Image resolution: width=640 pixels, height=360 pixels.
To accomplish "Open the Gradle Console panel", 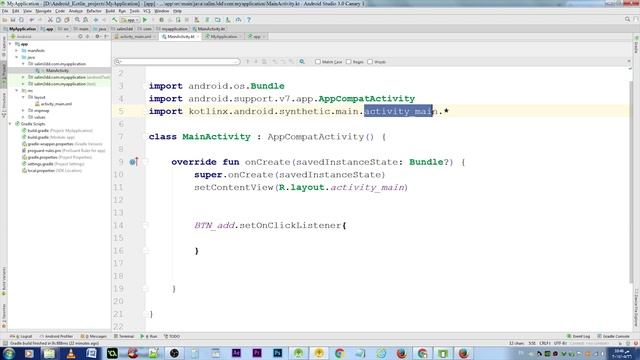I will tap(613, 336).
